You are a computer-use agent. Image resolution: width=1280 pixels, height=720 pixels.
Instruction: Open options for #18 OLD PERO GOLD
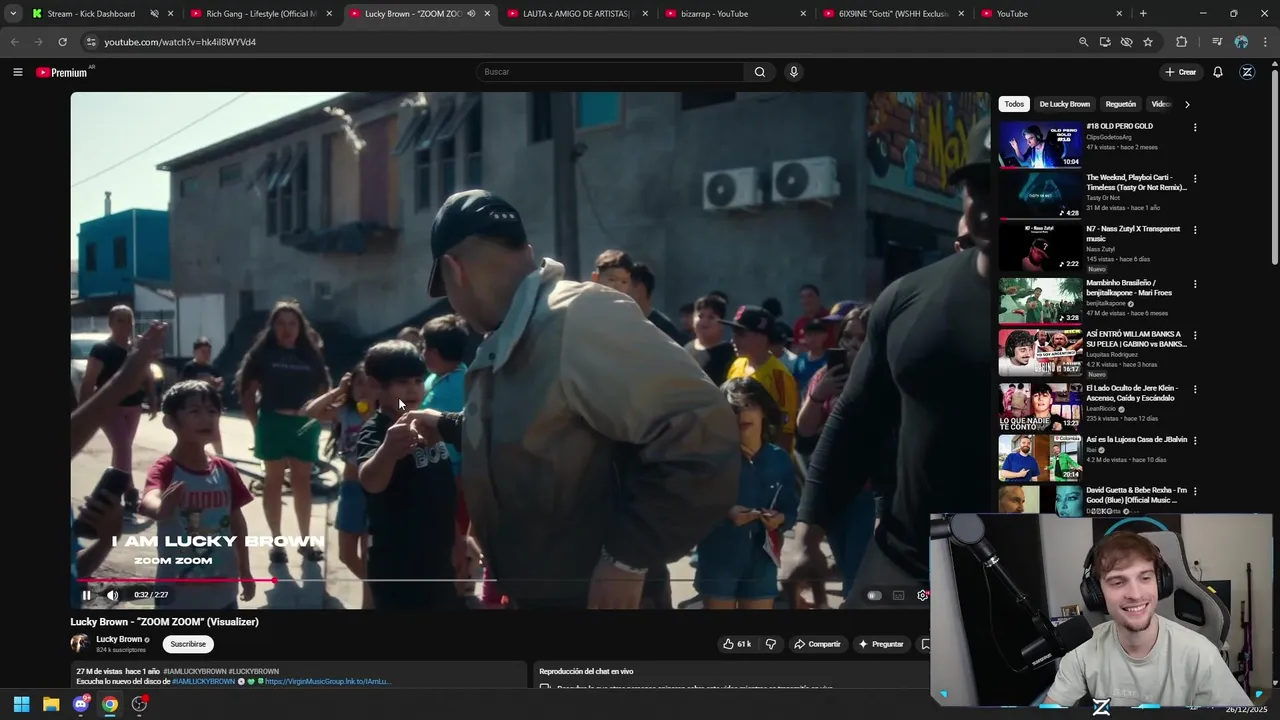coord(1194,128)
